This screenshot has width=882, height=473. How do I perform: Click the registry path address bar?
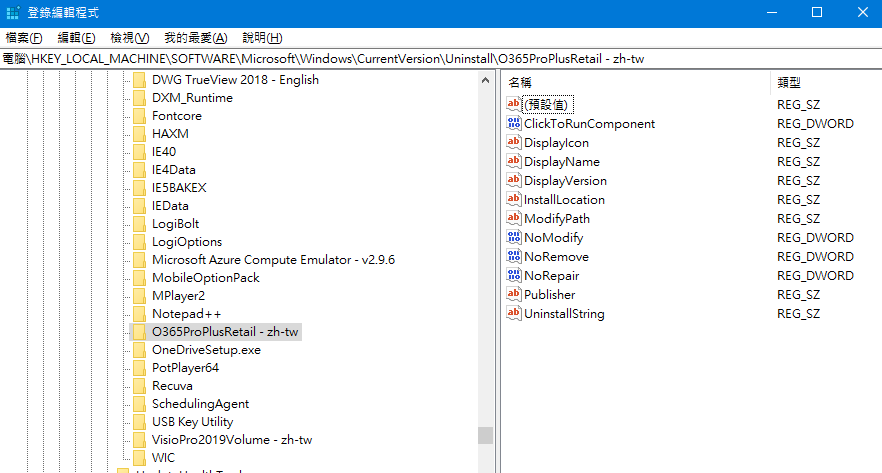[x=441, y=59]
